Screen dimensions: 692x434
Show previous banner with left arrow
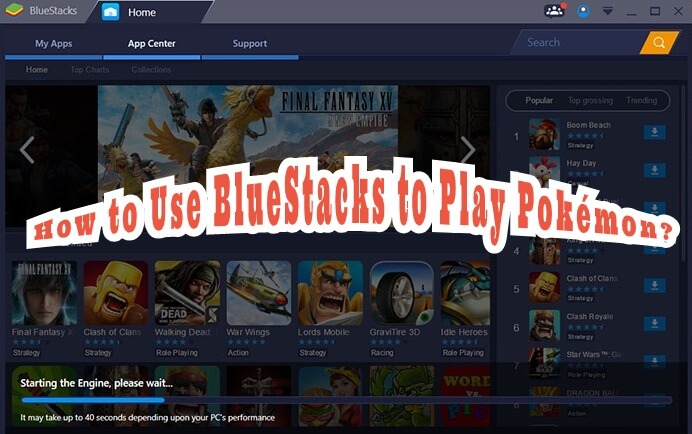click(27, 150)
